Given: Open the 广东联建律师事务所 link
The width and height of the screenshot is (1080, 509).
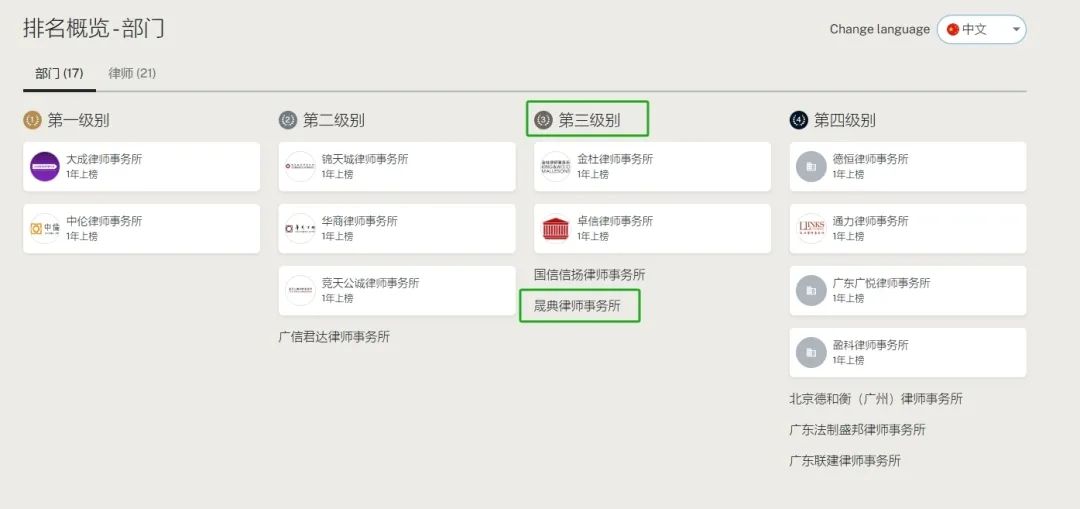Looking at the screenshot, I should point(845,461).
